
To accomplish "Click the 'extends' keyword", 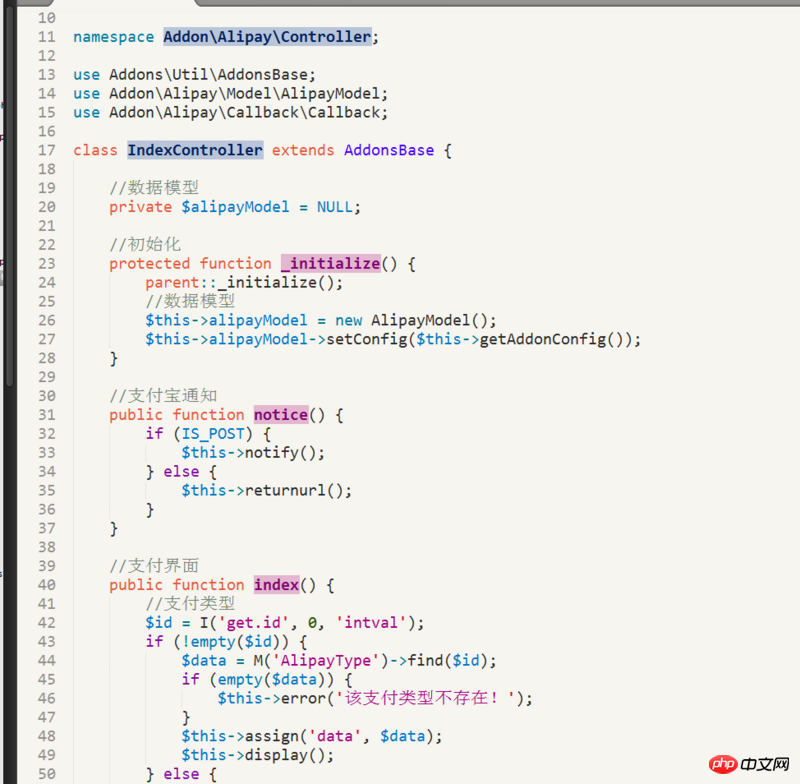I will tap(303, 150).
